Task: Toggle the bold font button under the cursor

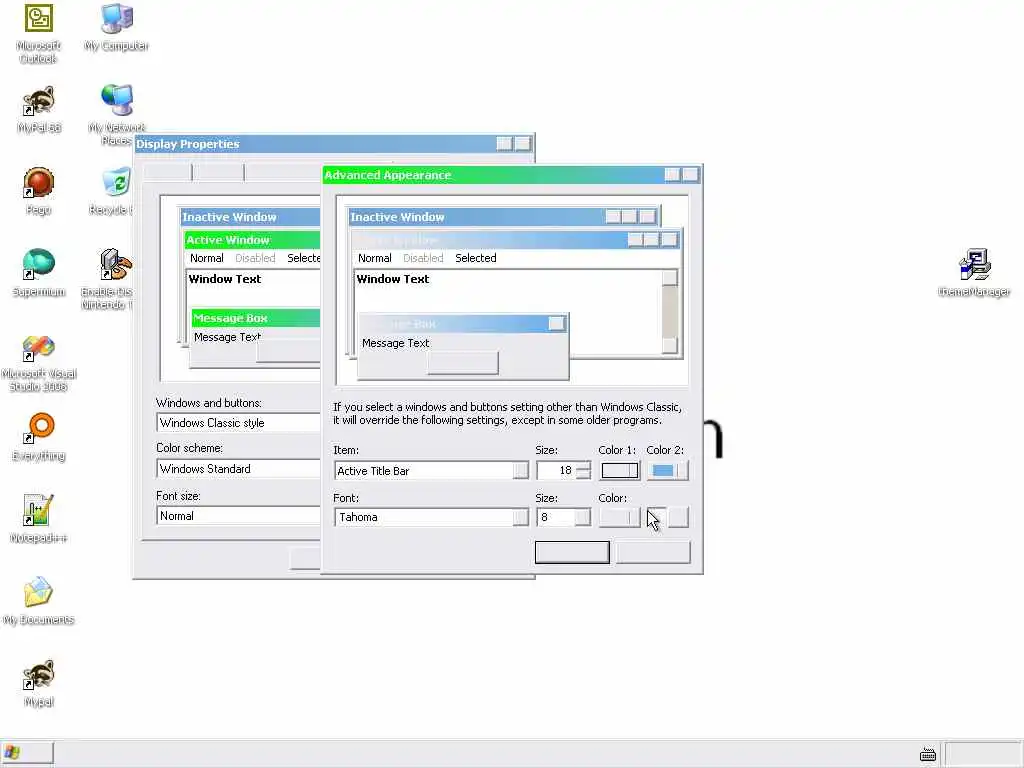Action: coord(656,517)
